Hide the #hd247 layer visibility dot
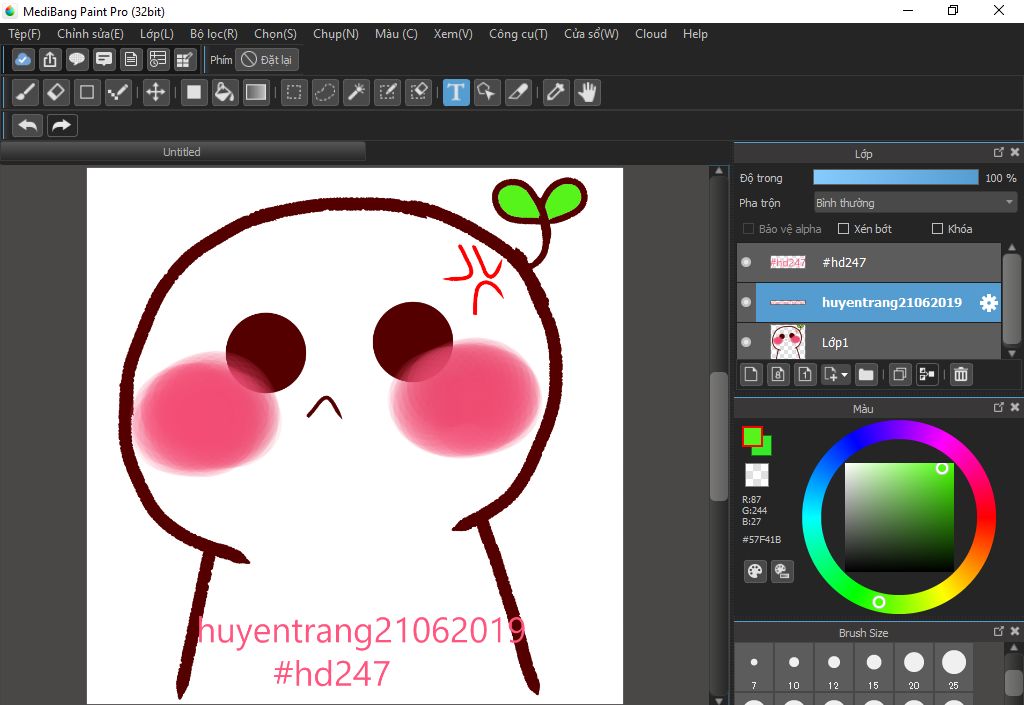 (x=746, y=262)
